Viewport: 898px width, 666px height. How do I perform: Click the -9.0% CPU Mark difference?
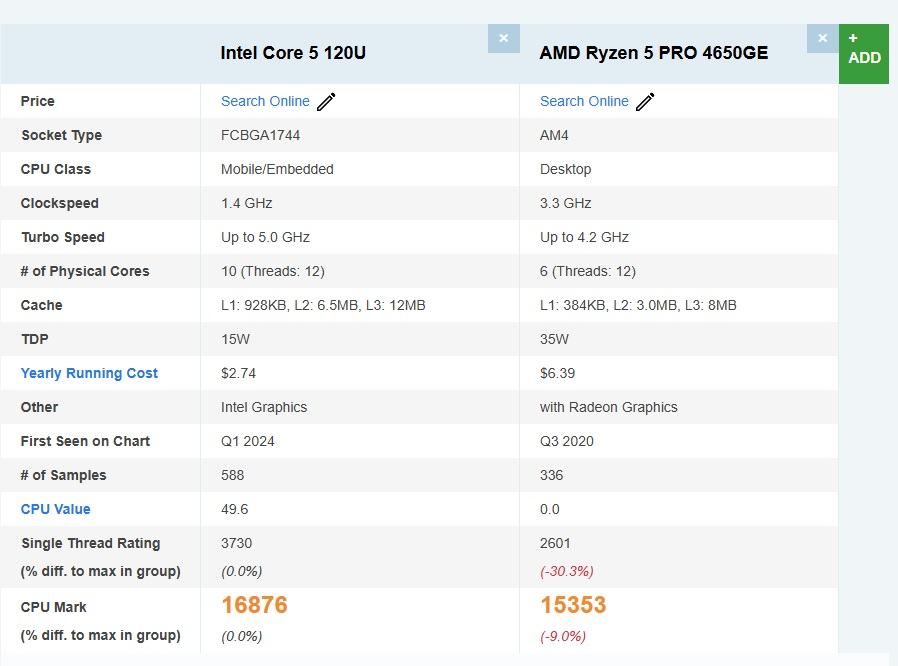tap(563, 636)
